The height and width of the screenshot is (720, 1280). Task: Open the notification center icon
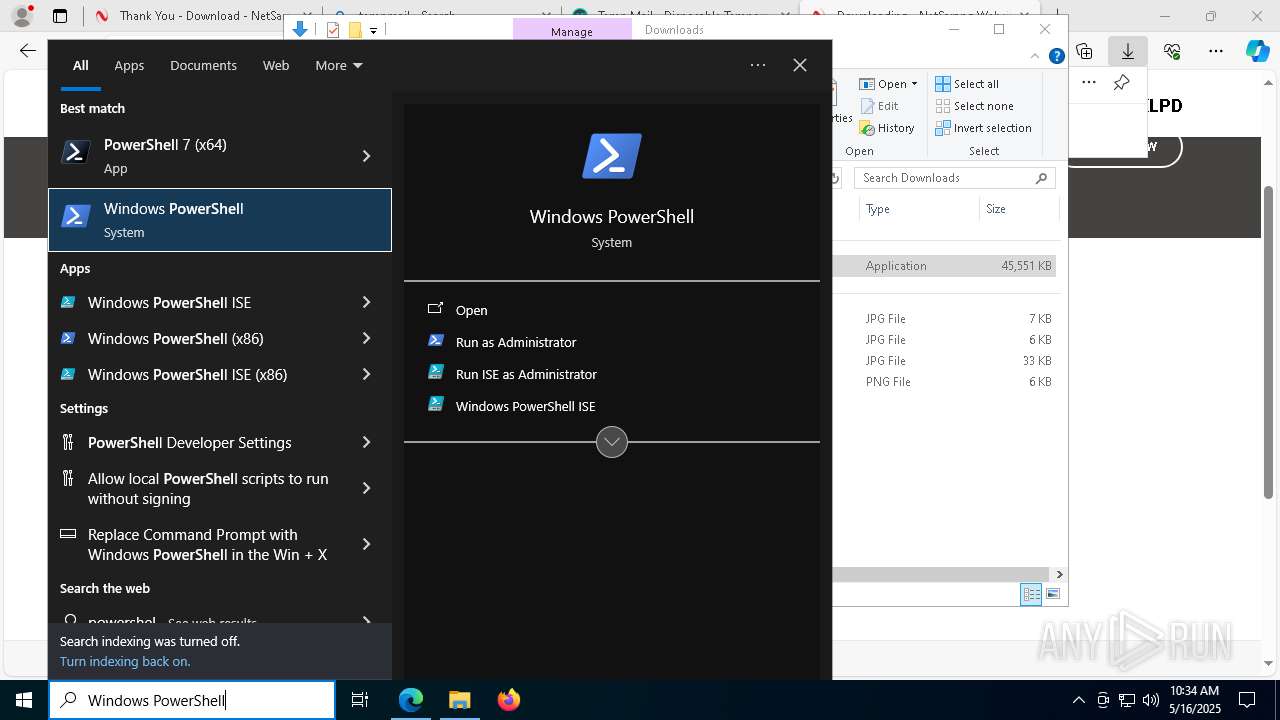[1247, 700]
